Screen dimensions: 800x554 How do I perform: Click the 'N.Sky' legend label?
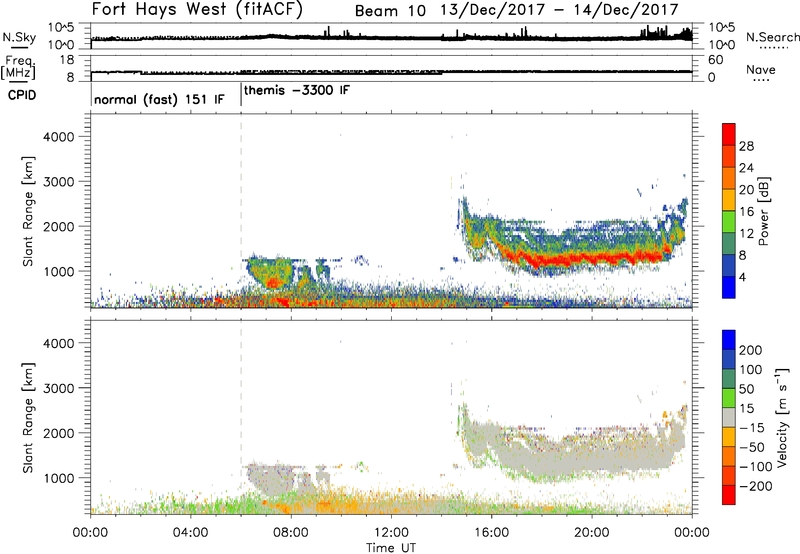pos(19,37)
